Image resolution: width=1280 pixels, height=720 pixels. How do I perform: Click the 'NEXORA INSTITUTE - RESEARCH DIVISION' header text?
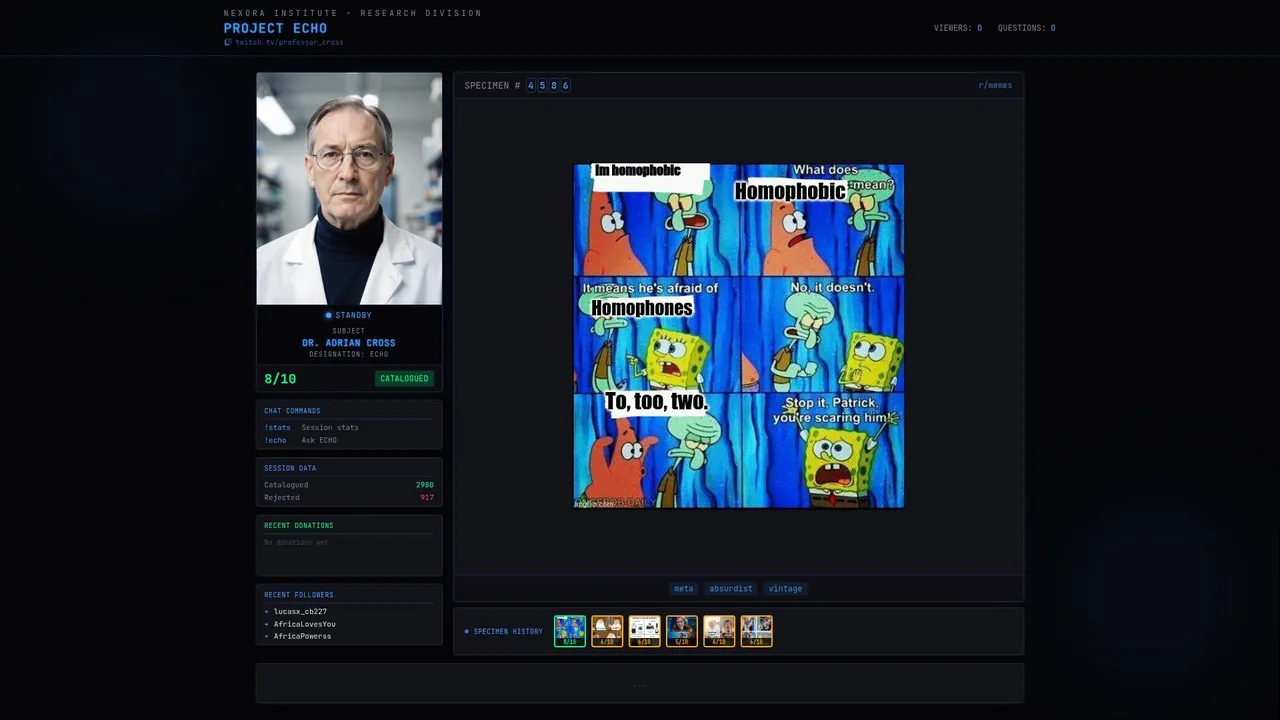pyautogui.click(x=353, y=13)
